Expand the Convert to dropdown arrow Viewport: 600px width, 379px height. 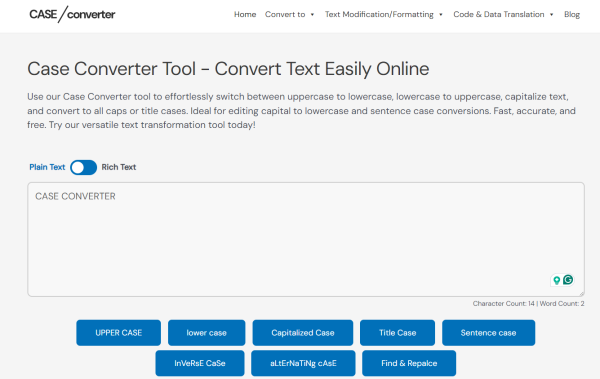[312, 15]
